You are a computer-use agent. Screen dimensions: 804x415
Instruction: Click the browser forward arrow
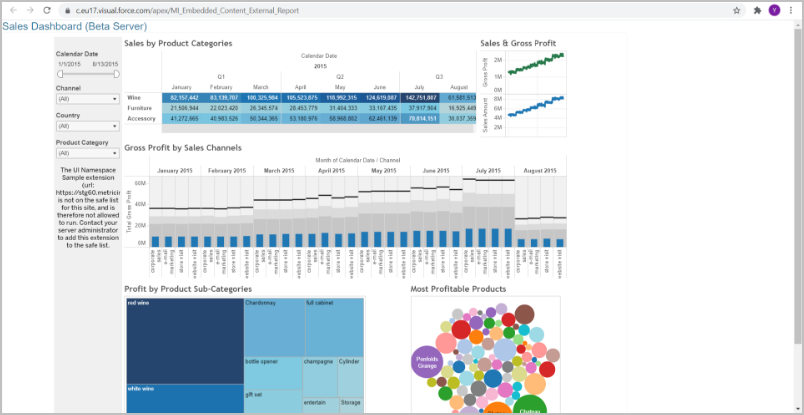click(x=28, y=10)
